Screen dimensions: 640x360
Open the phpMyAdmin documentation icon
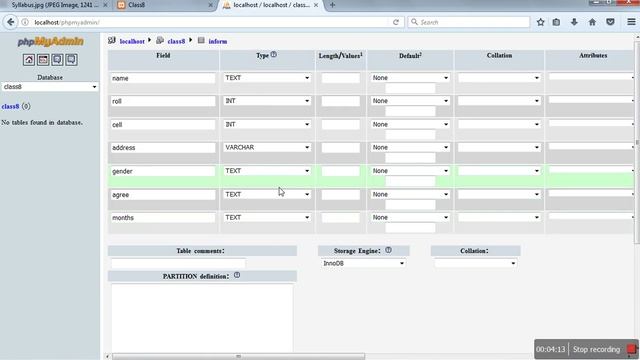58,60
